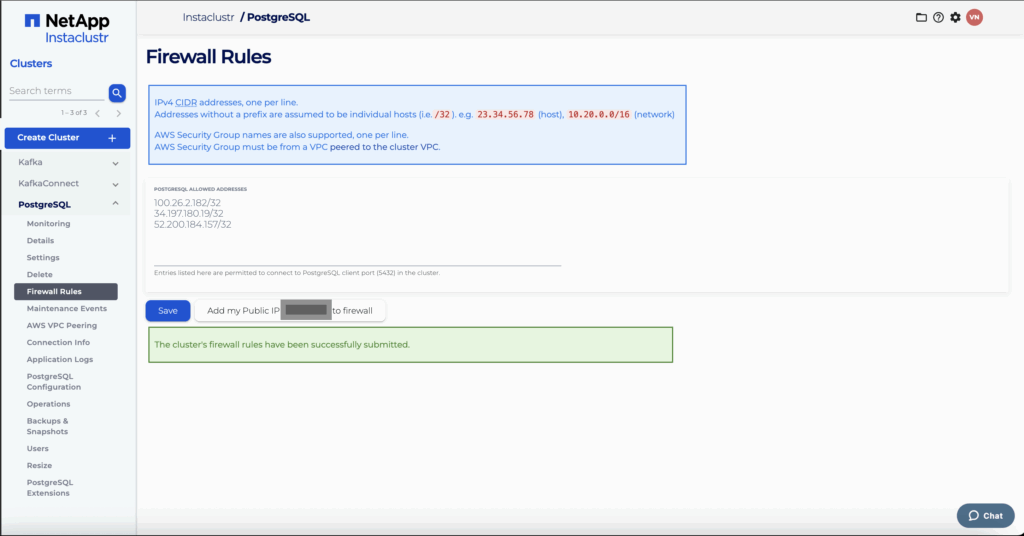Expand the KafkaConnect cluster section
Screen dimensions: 1024x536
click(x=67, y=184)
